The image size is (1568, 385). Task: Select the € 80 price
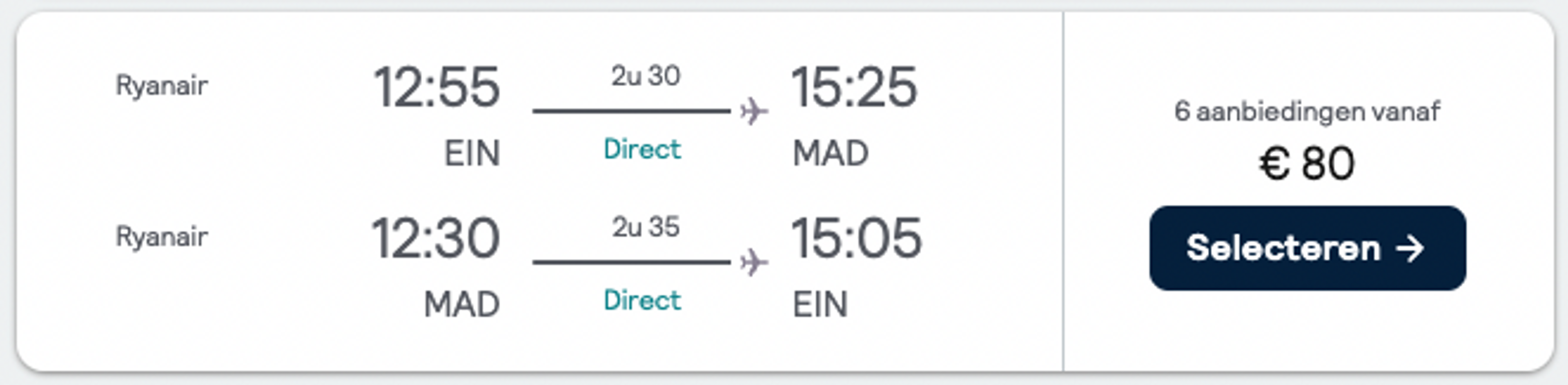[1307, 164]
